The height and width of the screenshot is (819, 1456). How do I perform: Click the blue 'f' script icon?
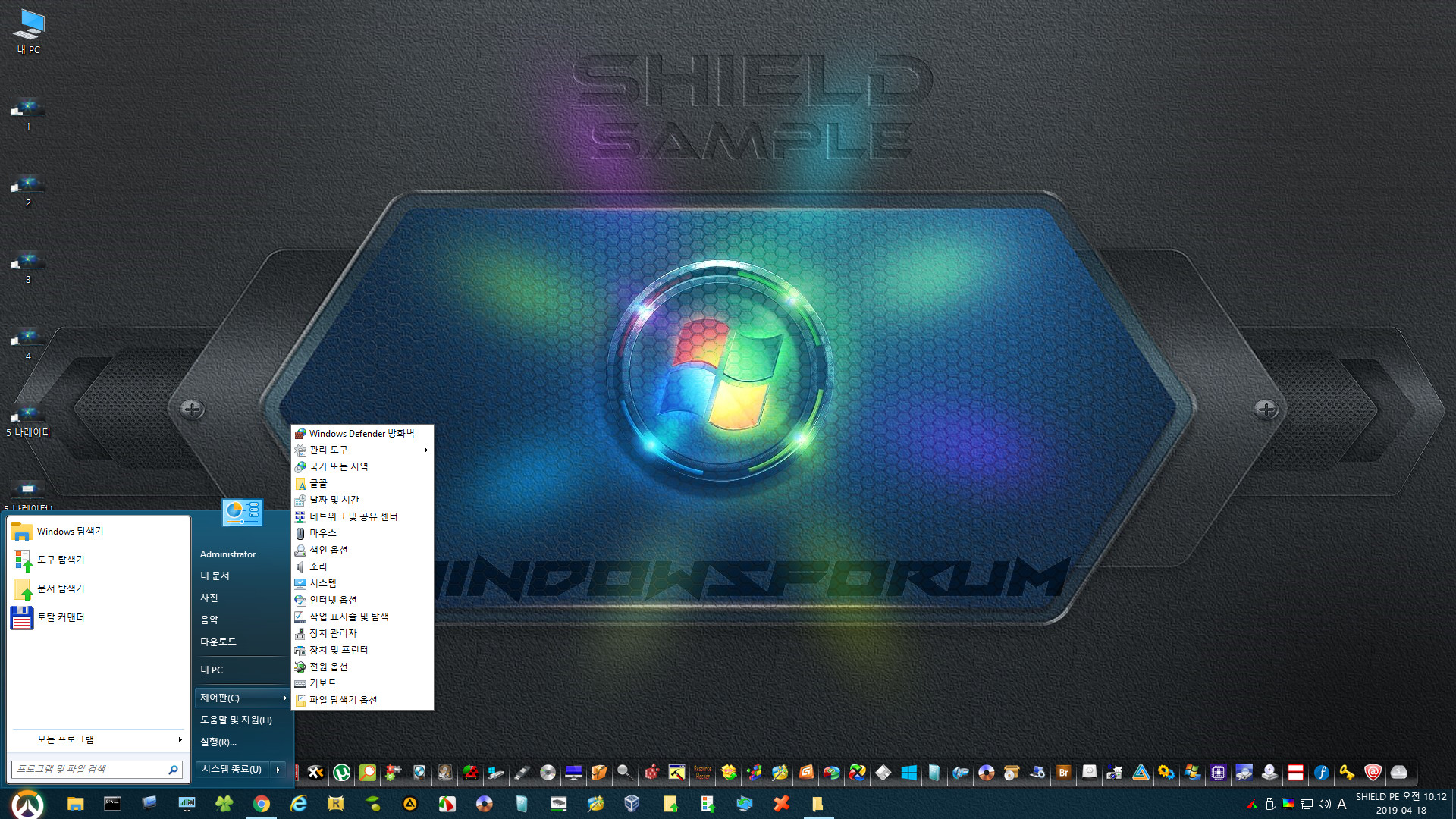[1322, 772]
